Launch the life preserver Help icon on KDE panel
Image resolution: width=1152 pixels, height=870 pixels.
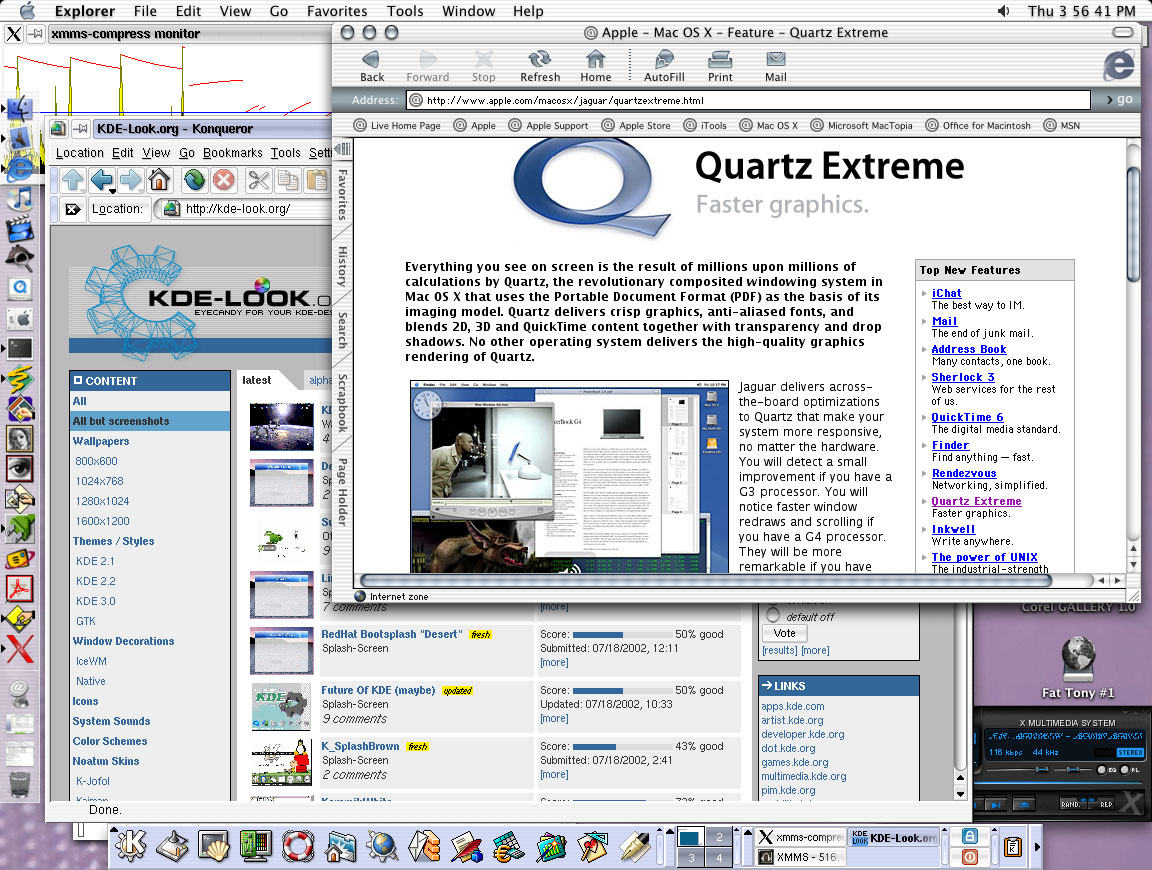(298, 846)
